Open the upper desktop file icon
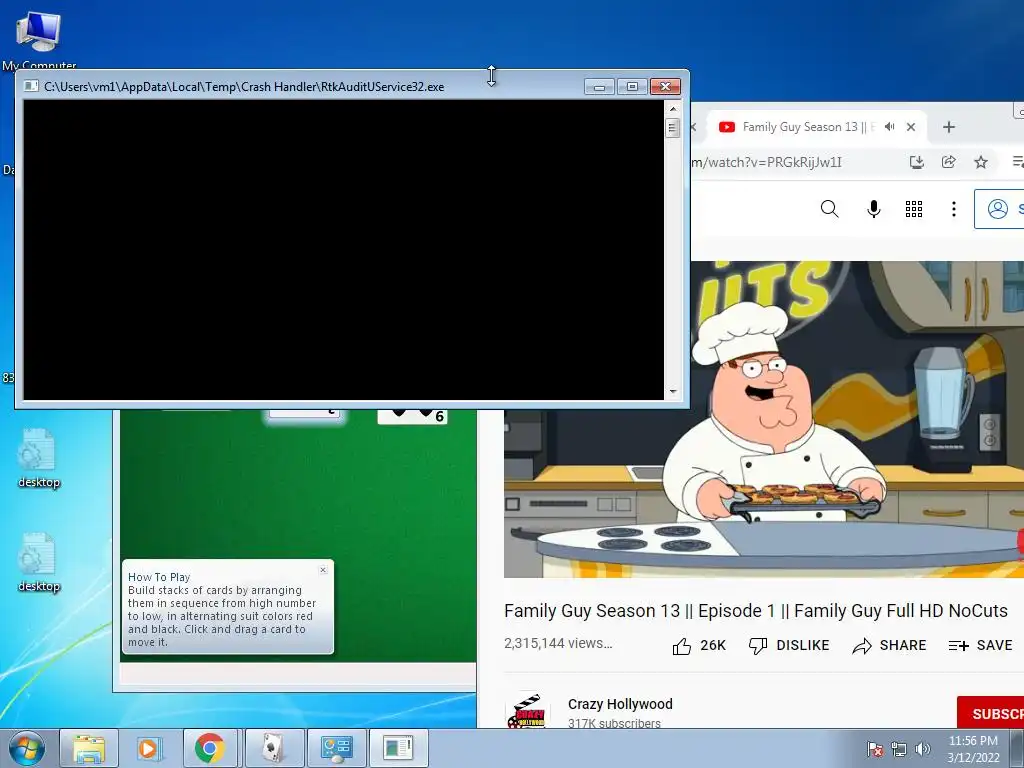The height and width of the screenshot is (768, 1024). pos(39,458)
